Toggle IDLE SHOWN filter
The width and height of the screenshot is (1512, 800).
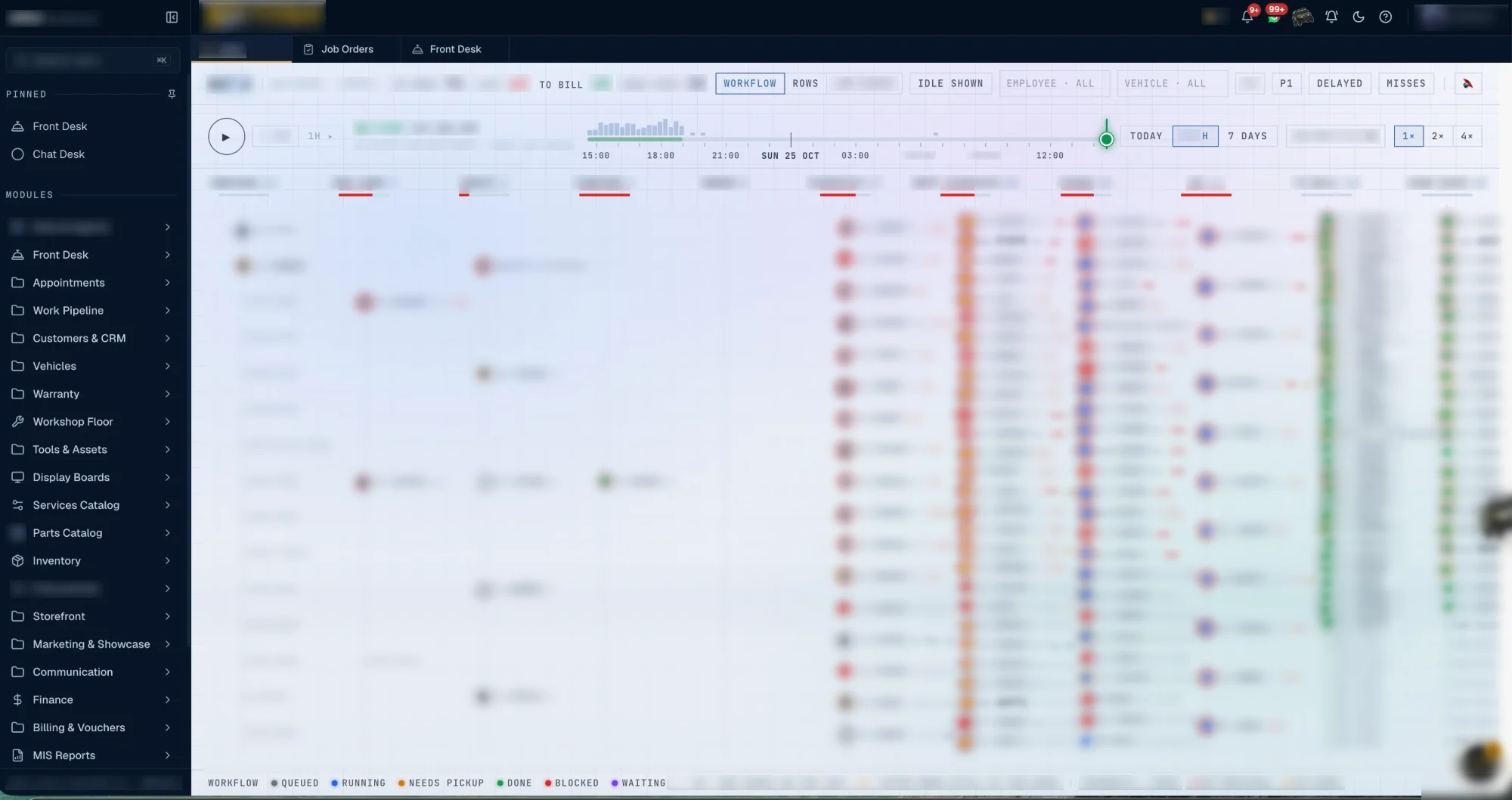[x=950, y=84]
